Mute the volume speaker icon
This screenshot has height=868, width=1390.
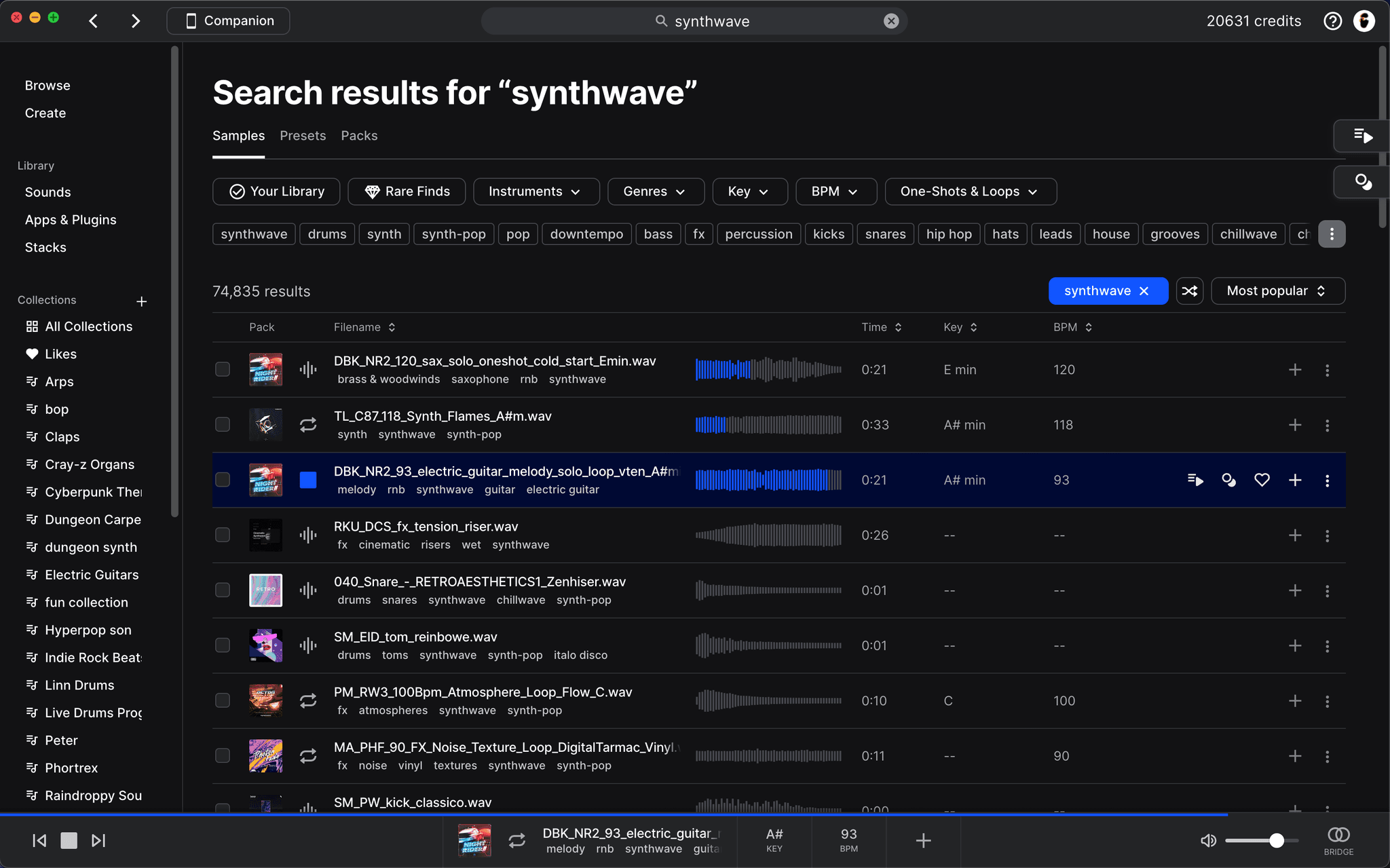point(1208,840)
